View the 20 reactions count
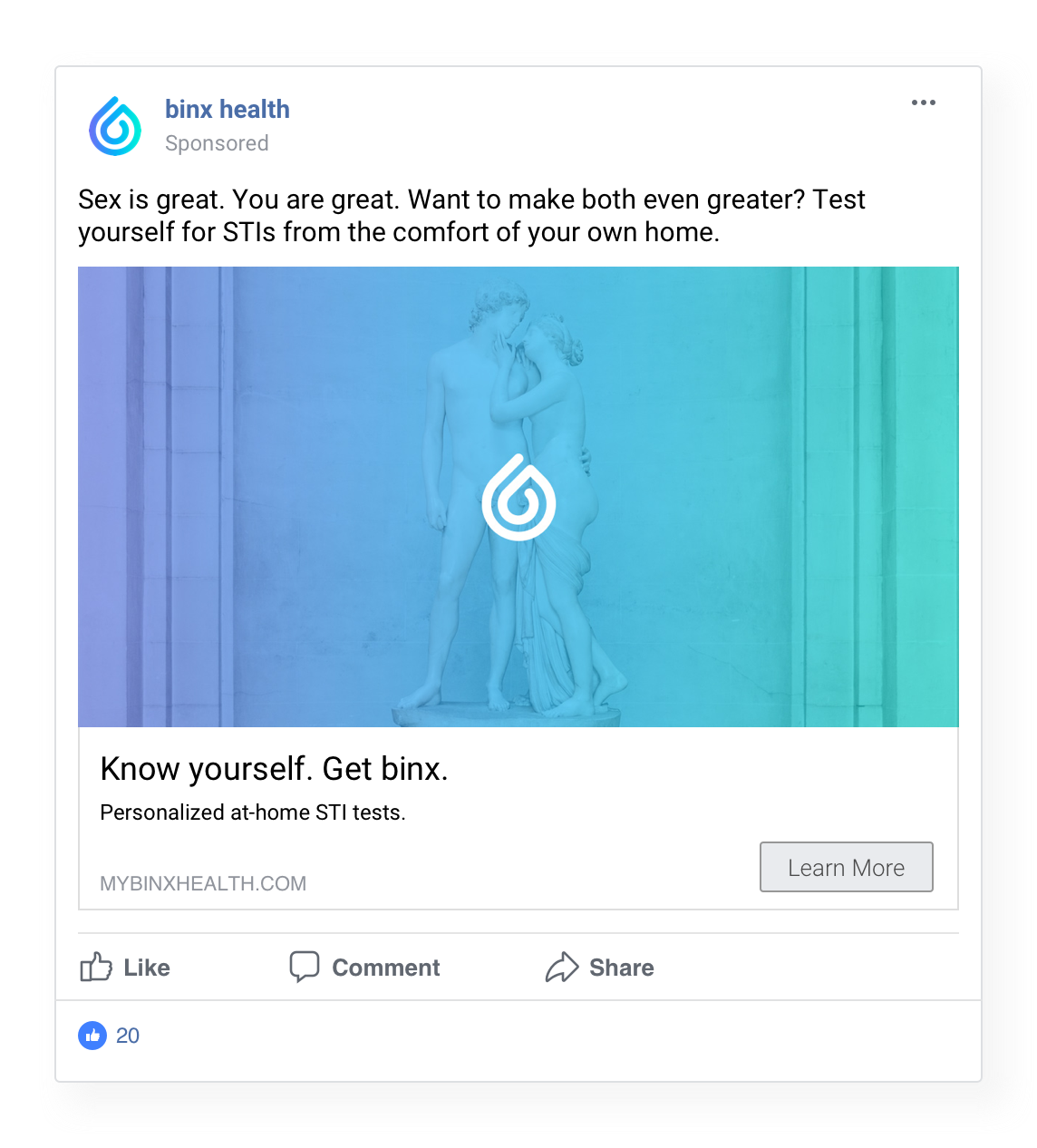The height and width of the screenshot is (1148, 1037). pos(128,1036)
